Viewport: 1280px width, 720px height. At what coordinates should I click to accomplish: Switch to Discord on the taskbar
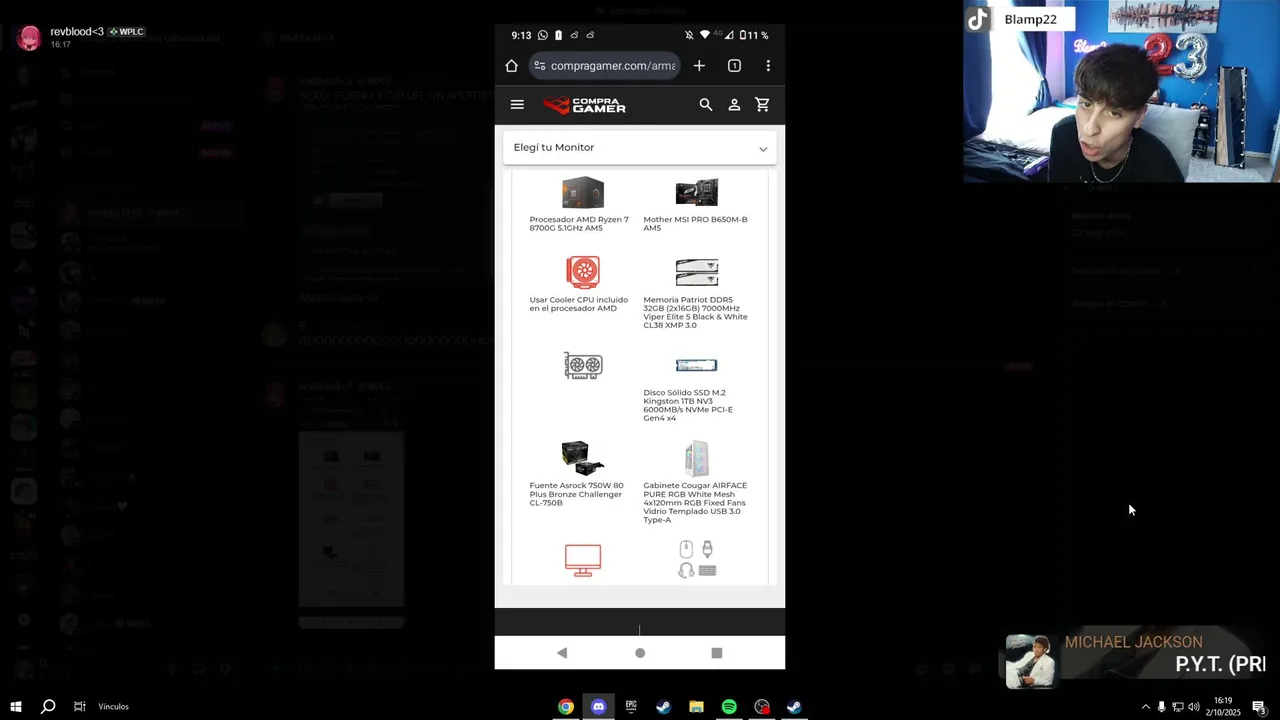click(x=598, y=707)
